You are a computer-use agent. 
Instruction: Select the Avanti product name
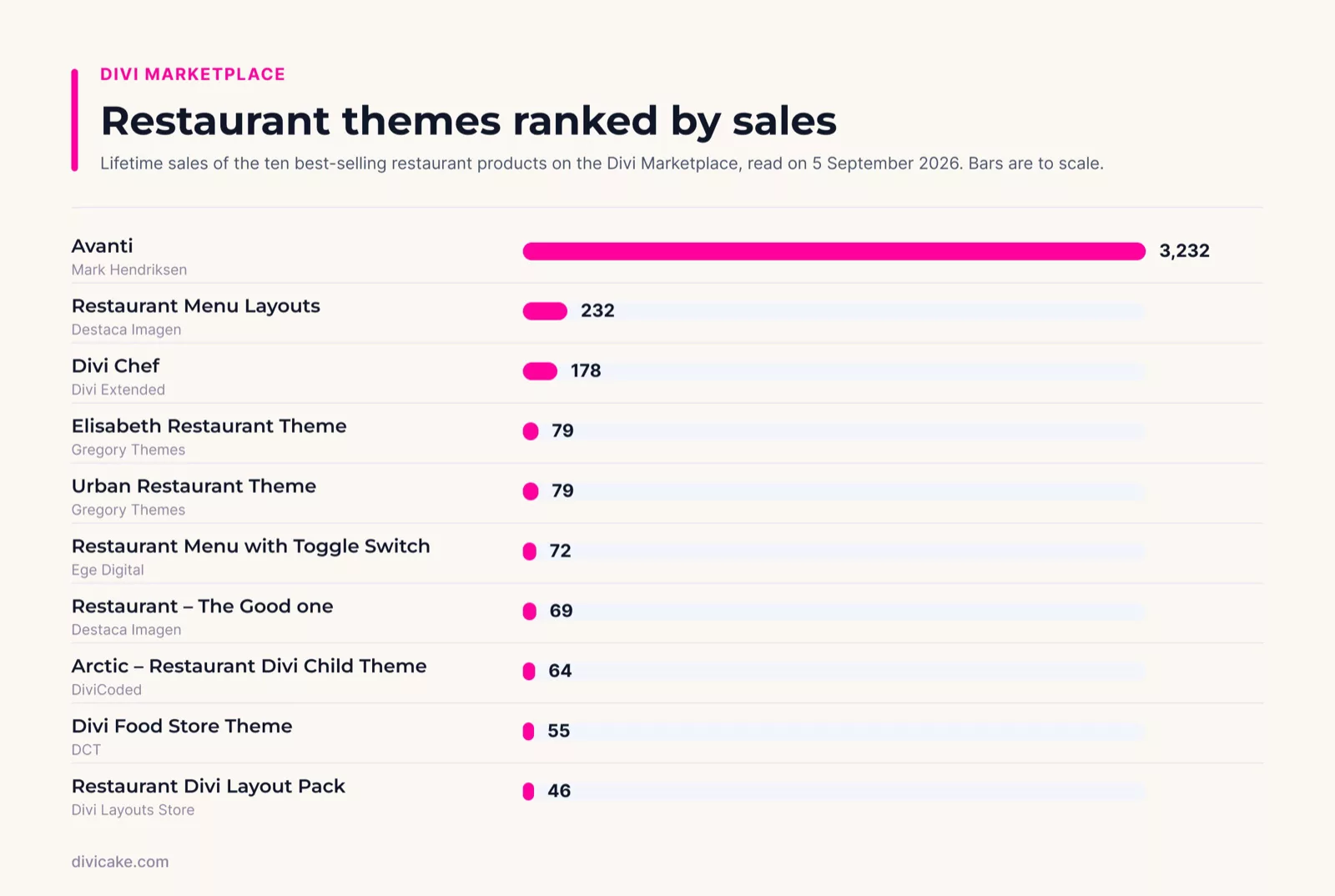point(102,246)
